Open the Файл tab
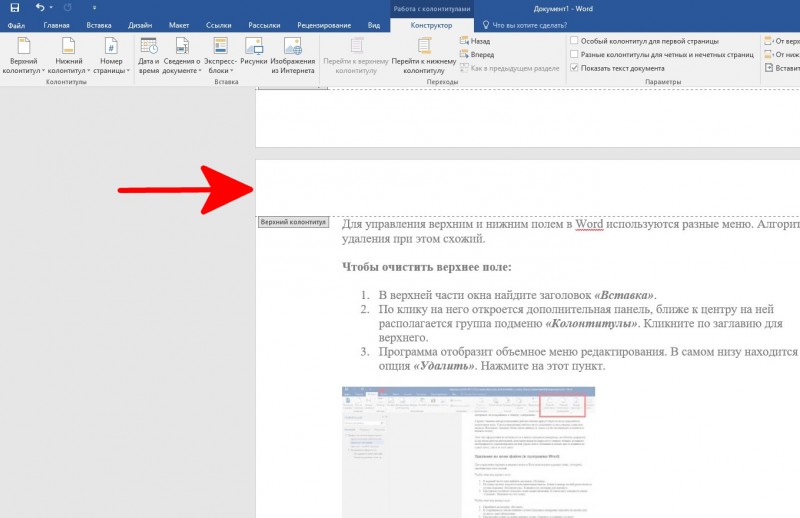The image size is (800, 518). pyautogui.click(x=16, y=25)
